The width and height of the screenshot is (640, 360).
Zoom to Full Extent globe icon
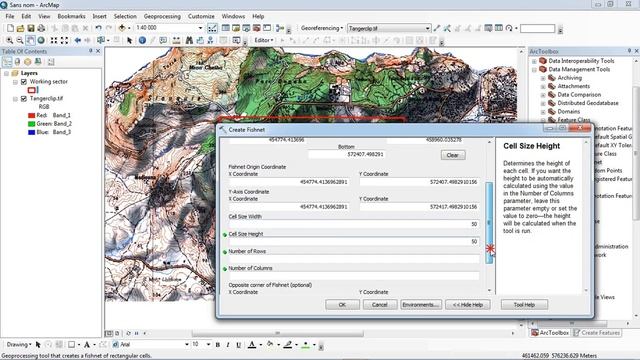point(41,40)
